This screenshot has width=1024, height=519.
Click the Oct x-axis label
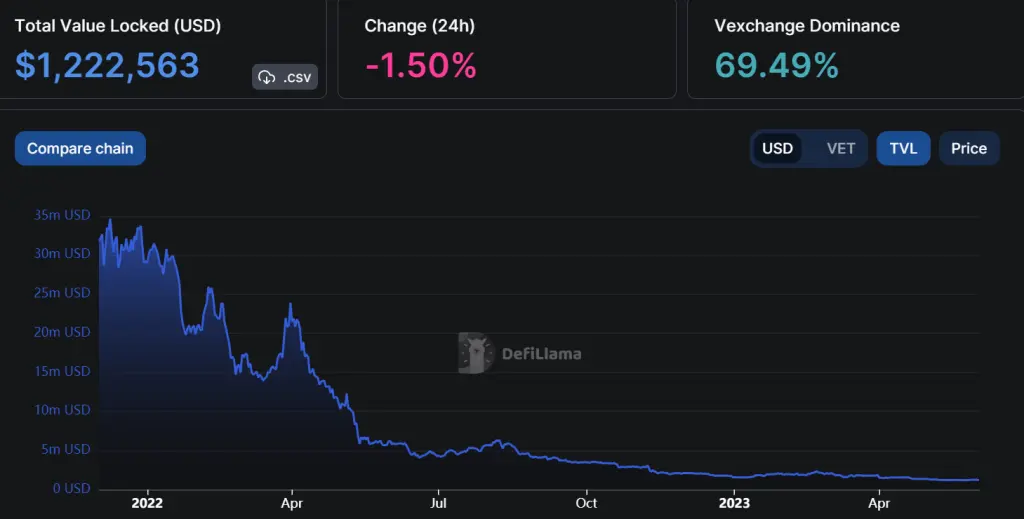586,503
